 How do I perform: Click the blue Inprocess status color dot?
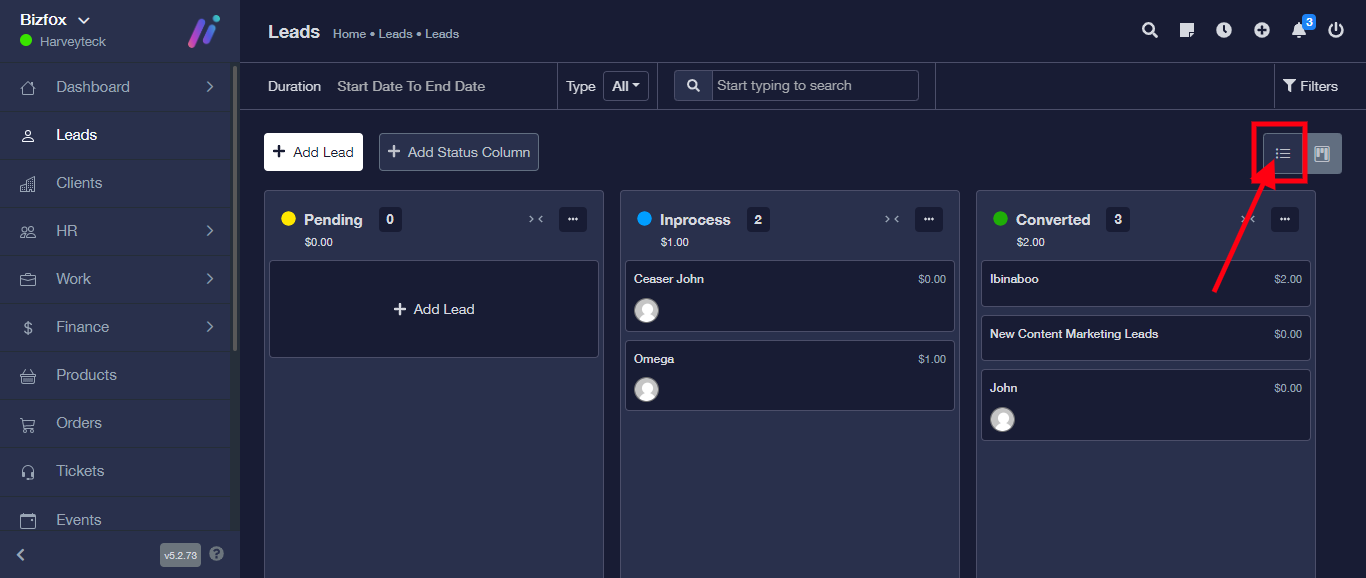(644, 219)
